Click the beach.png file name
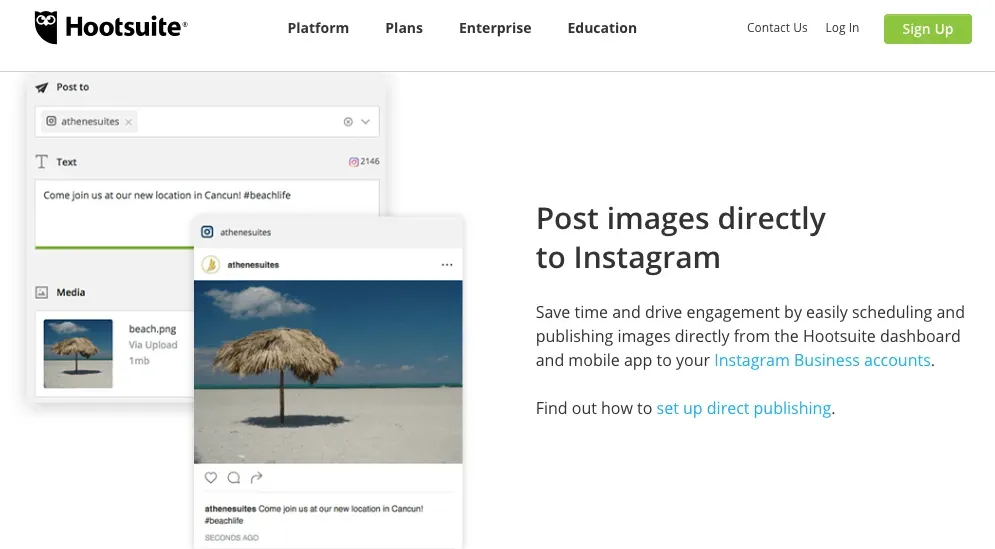 152,329
